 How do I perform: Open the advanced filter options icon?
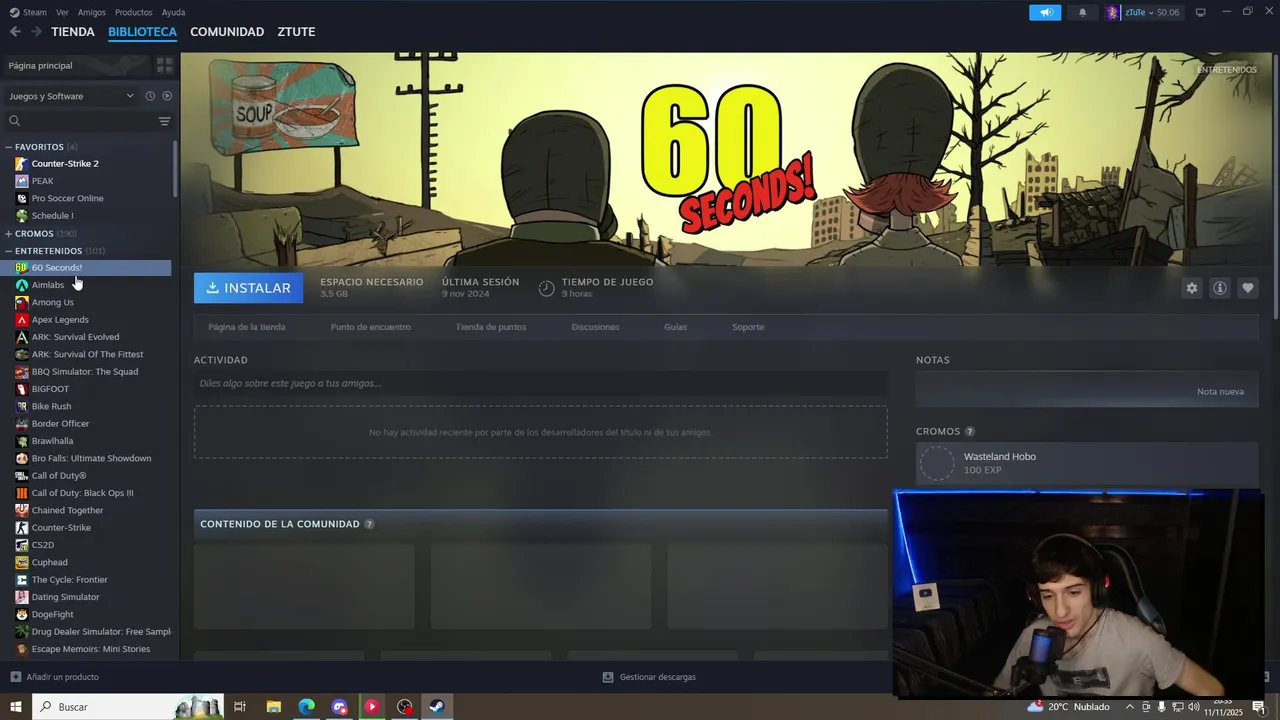pyautogui.click(x=165, y=121)
